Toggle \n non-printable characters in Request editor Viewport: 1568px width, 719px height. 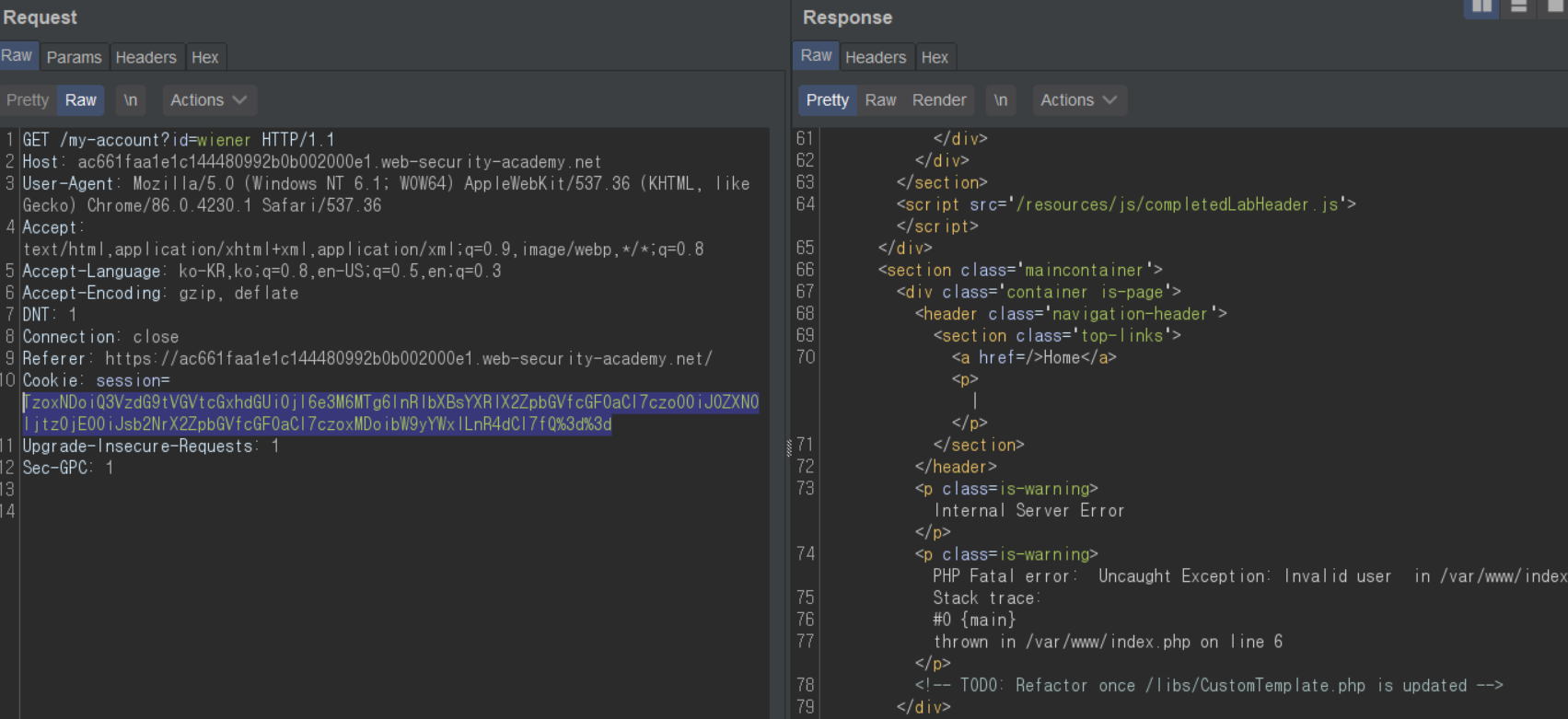pyautogui.click(x=131, y=100)
